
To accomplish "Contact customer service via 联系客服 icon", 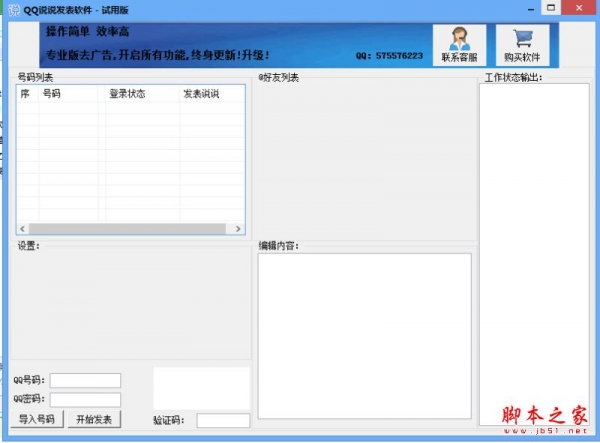I will tap(459, 45).
